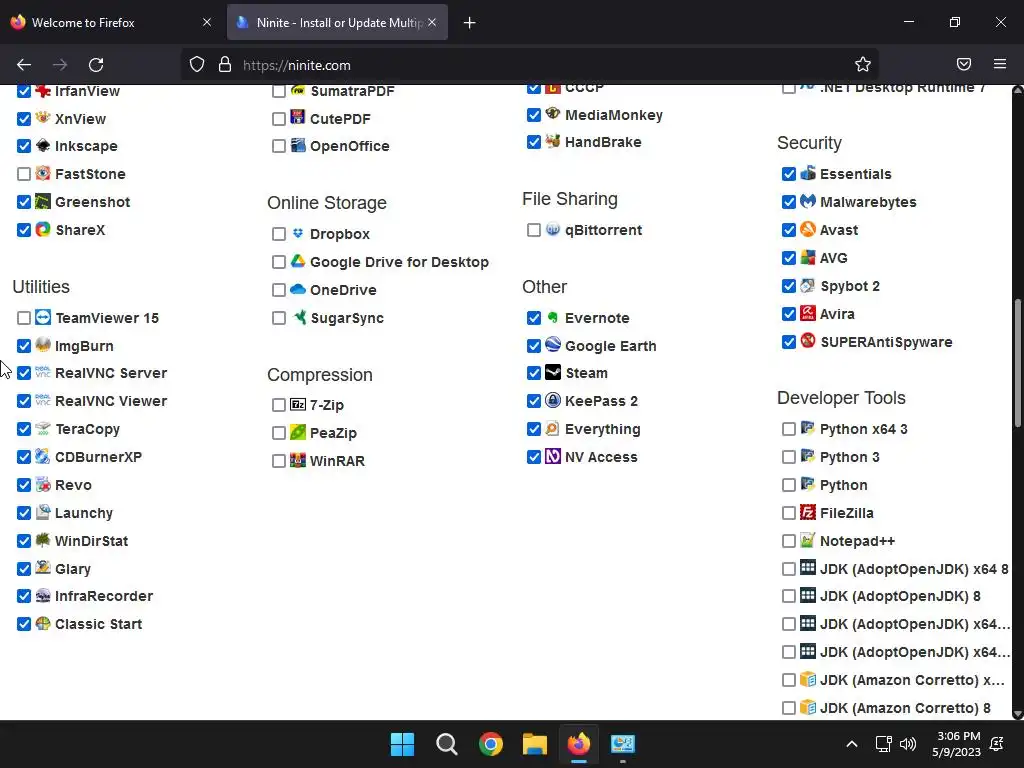Enable the TeamViewer 15 checkbox
The width and height of the screenshot is (1024, 768).
tap(24, 318)
